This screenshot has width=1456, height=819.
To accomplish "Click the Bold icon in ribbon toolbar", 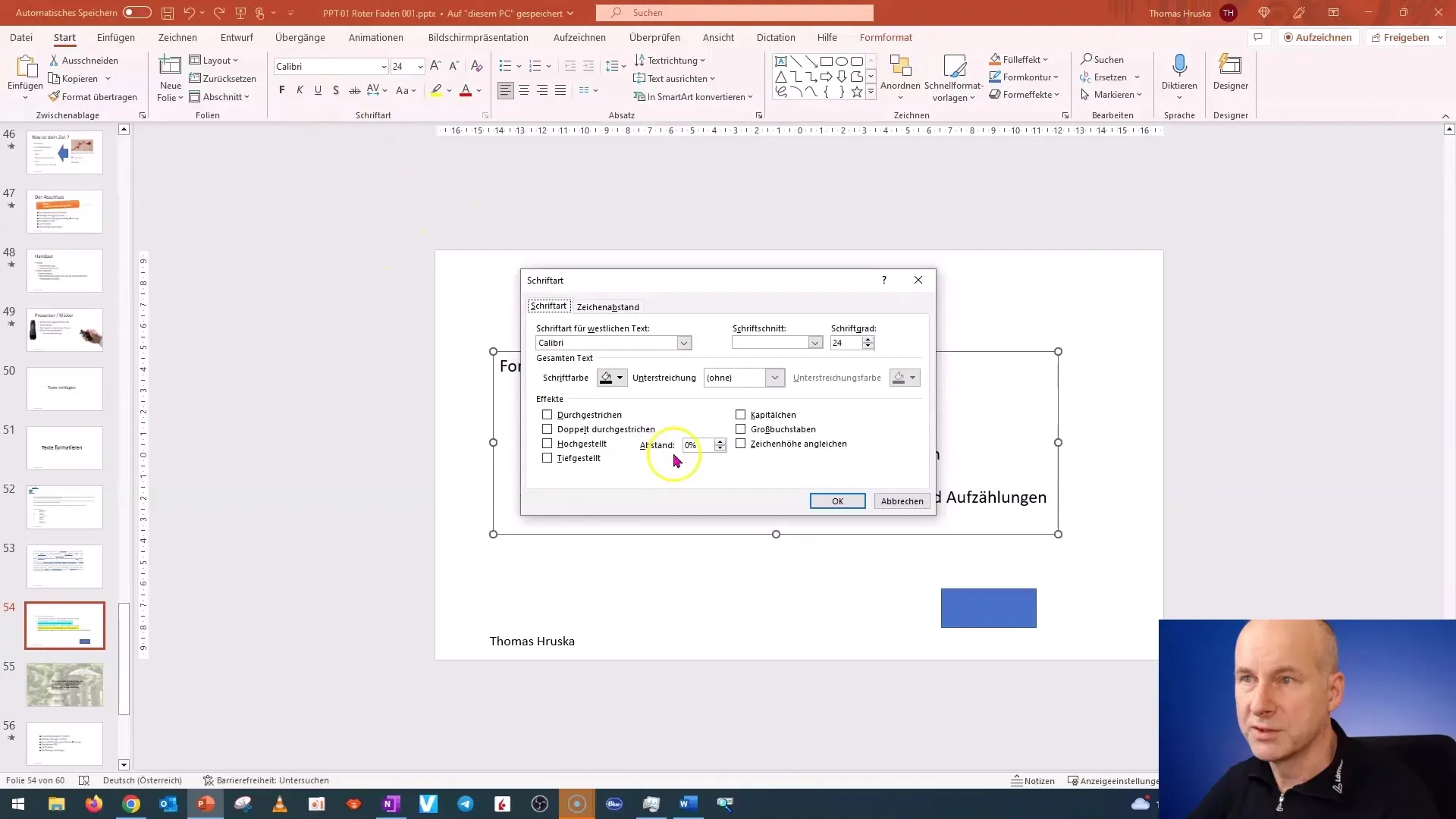I will [x=284, y=91].
